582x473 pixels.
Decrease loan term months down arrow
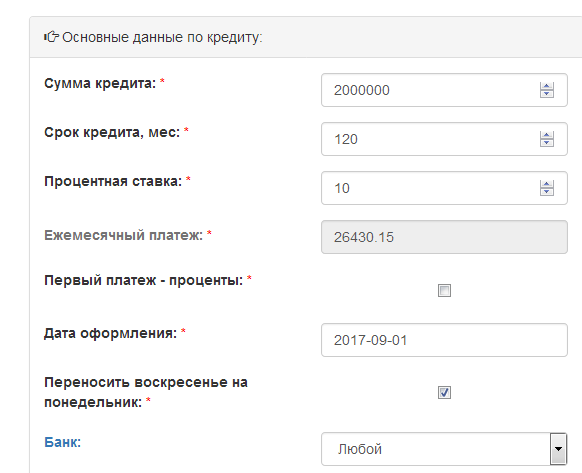click(547, 143)
